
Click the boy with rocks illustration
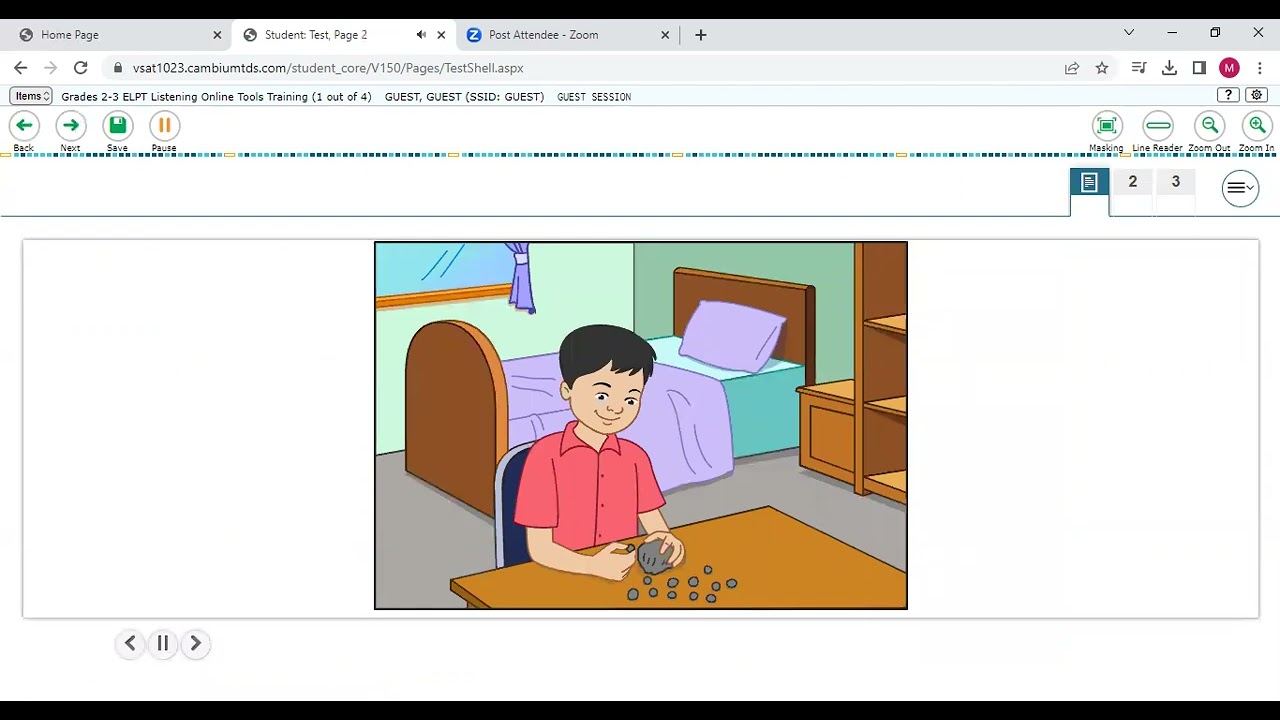point(641,425)
